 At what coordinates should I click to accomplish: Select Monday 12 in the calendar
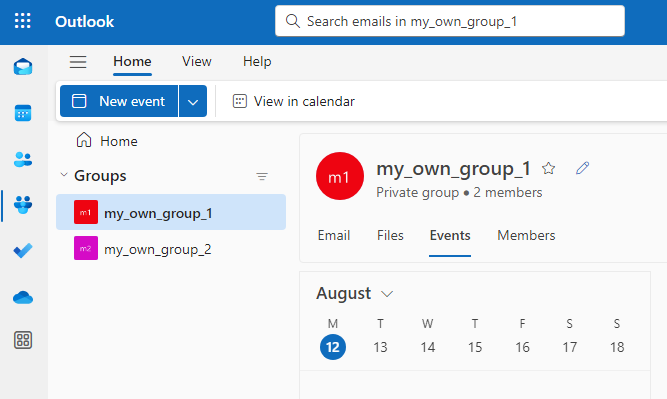coord(333,347)
